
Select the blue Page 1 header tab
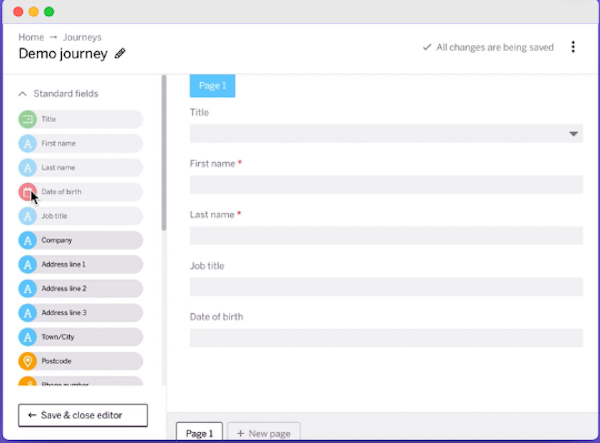(x=212, y=86)
